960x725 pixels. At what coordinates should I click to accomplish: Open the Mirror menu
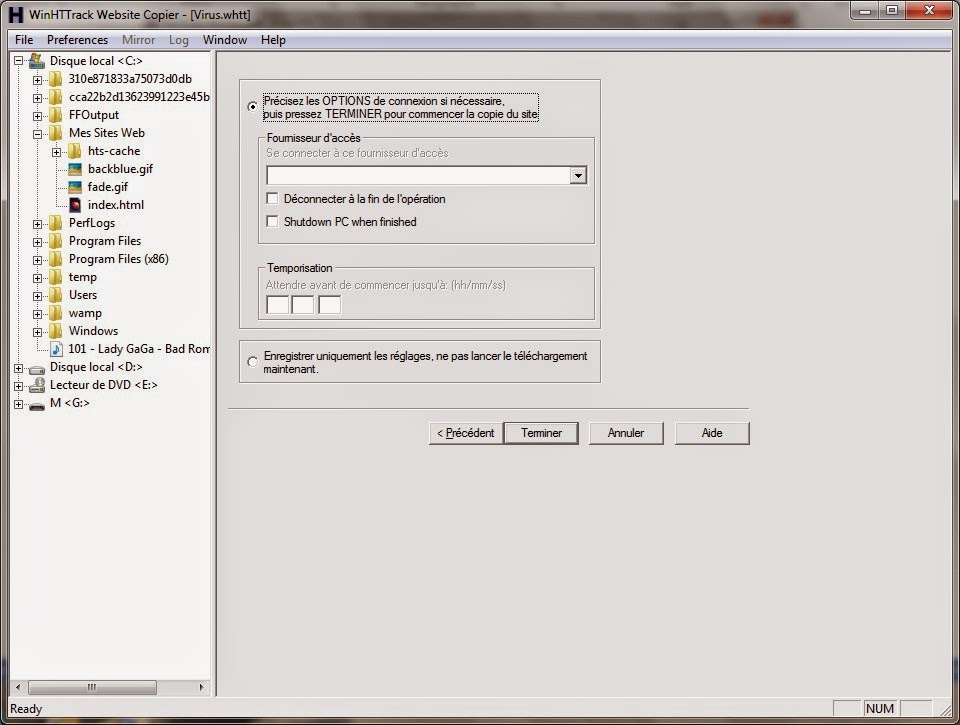click(138, 40)
